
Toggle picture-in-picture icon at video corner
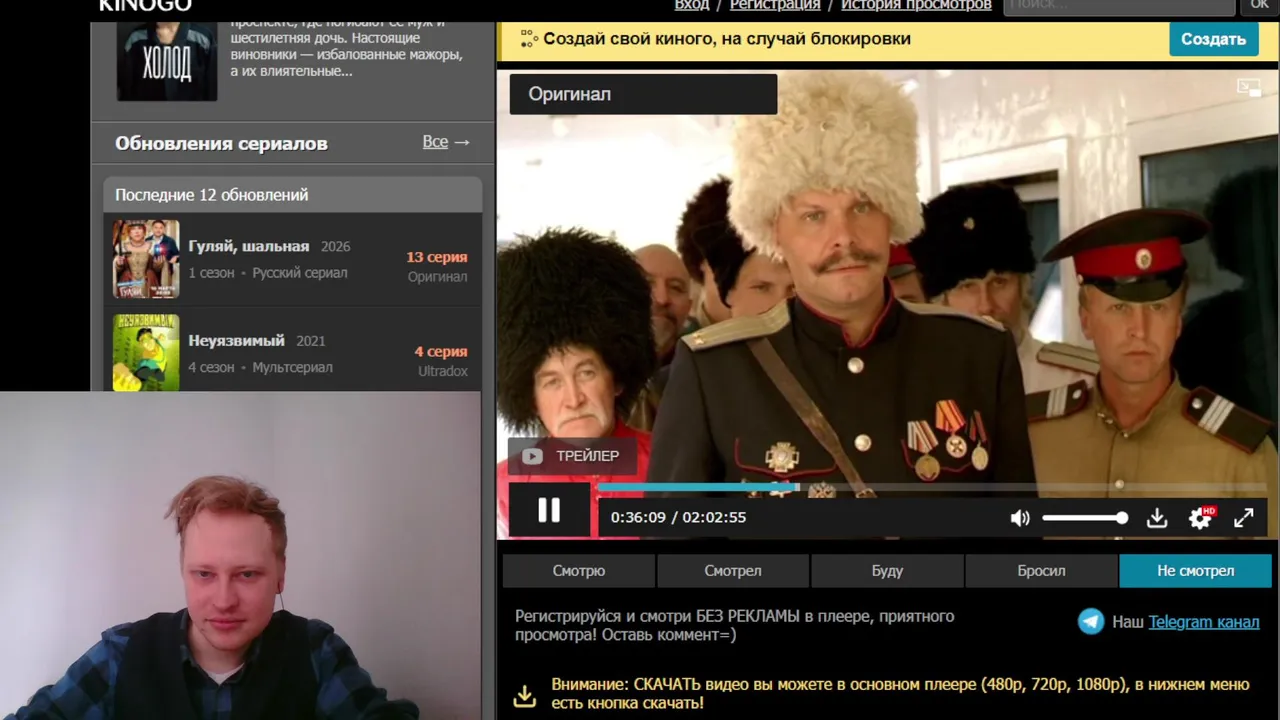[x=1249, y=88]
